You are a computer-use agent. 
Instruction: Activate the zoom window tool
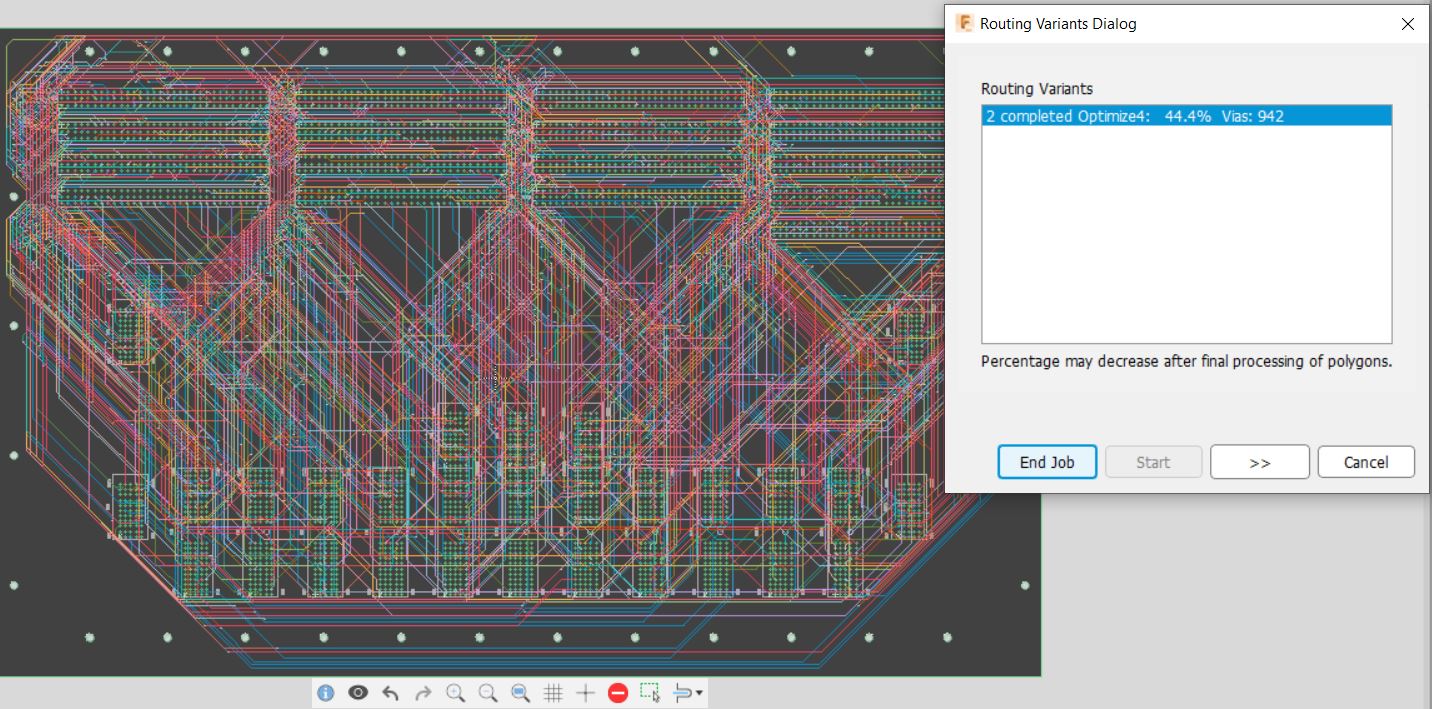[520, 691]
